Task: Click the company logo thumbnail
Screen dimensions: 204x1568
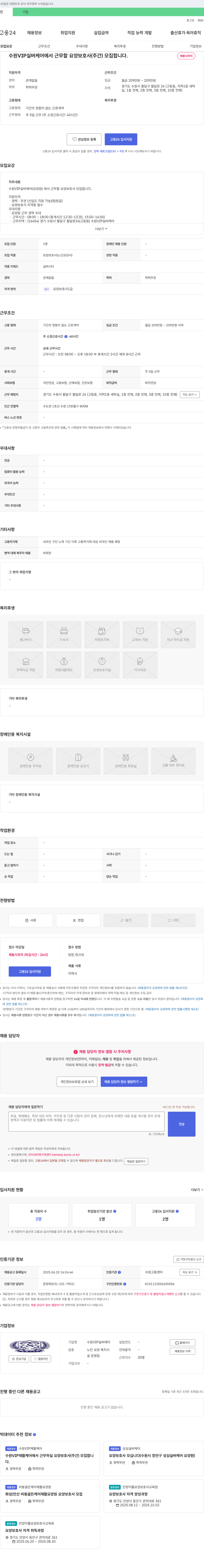Action: 29,1346
